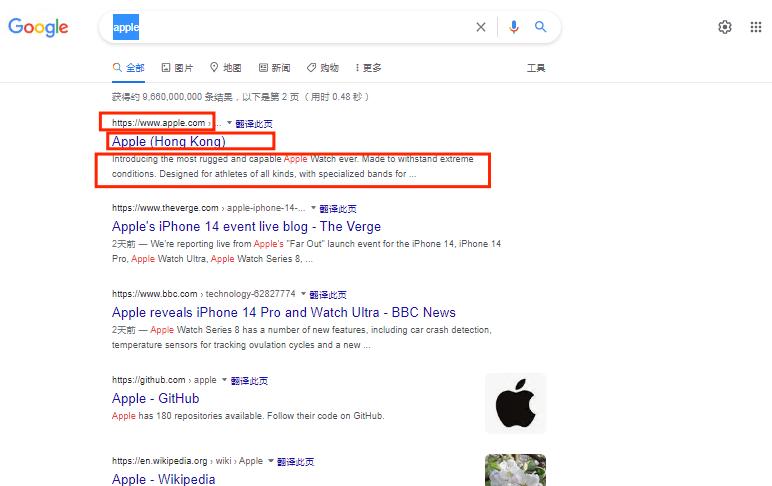
Task: Click 翻译此页 for GitHub result
Action: 249,381
